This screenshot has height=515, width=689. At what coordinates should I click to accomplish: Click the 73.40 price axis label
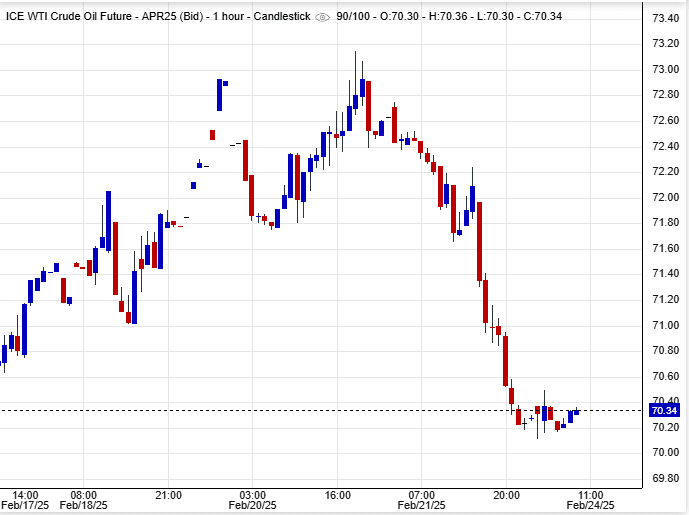[x=665, y=18]
